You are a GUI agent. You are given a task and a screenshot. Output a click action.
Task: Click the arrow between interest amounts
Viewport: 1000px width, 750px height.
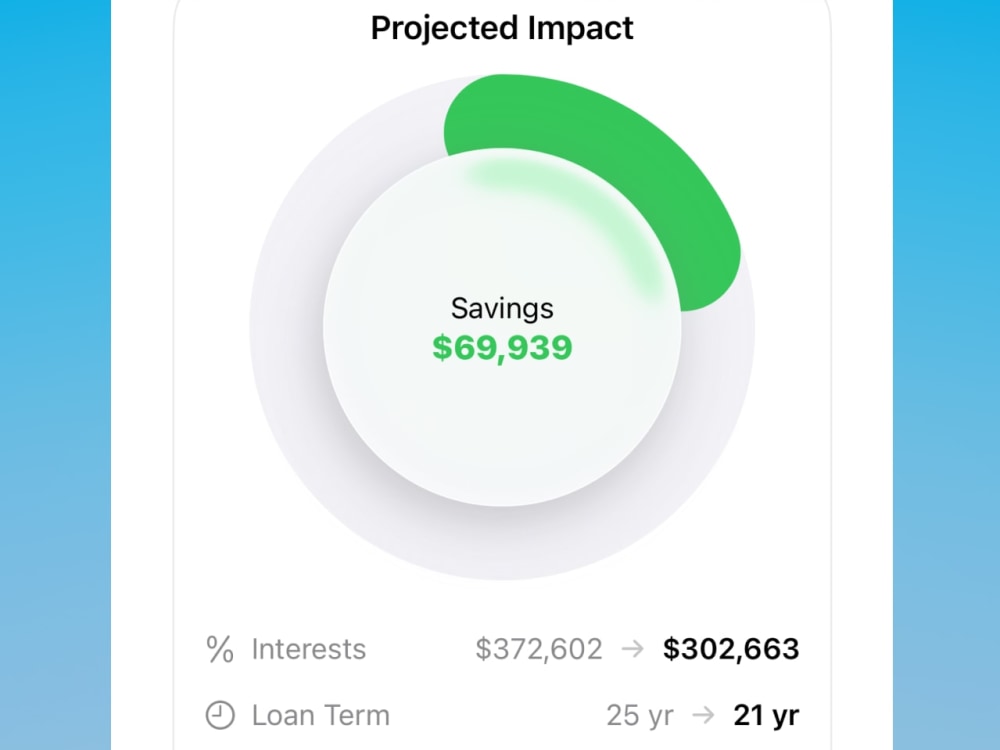click(633, 649)
